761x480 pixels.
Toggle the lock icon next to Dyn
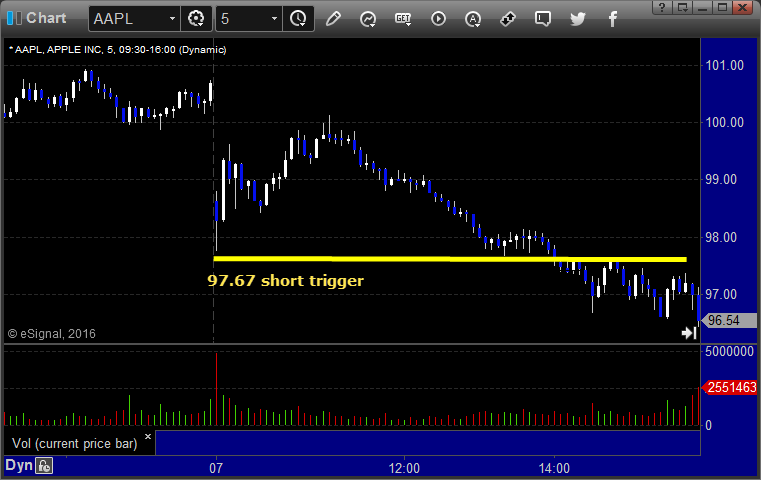[x=44, y=466]
